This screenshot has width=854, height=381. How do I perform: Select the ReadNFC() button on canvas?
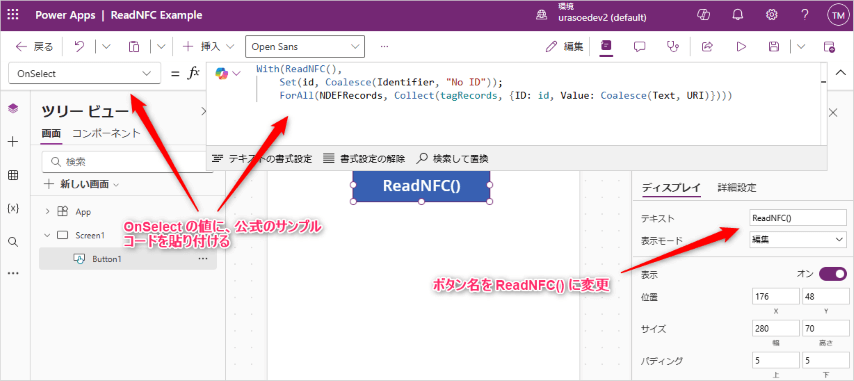click(422, 186)
